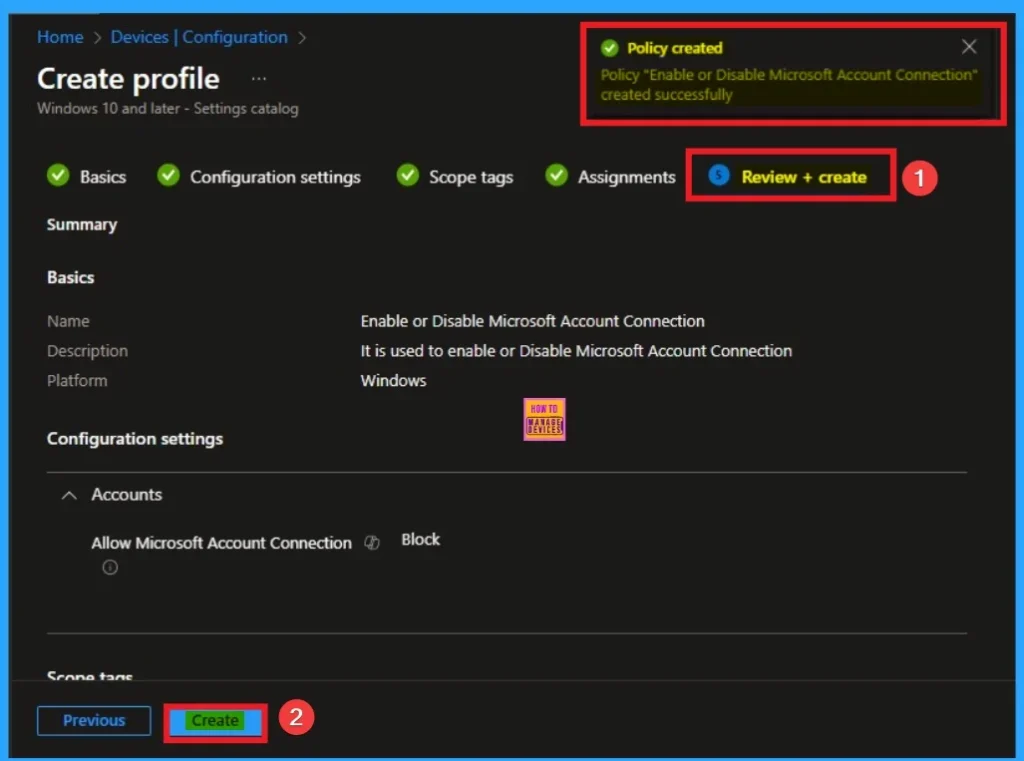The image size is (1024, 761).
Task: Click the blue step 5 circle icon
Action: (x=718, y=175)
